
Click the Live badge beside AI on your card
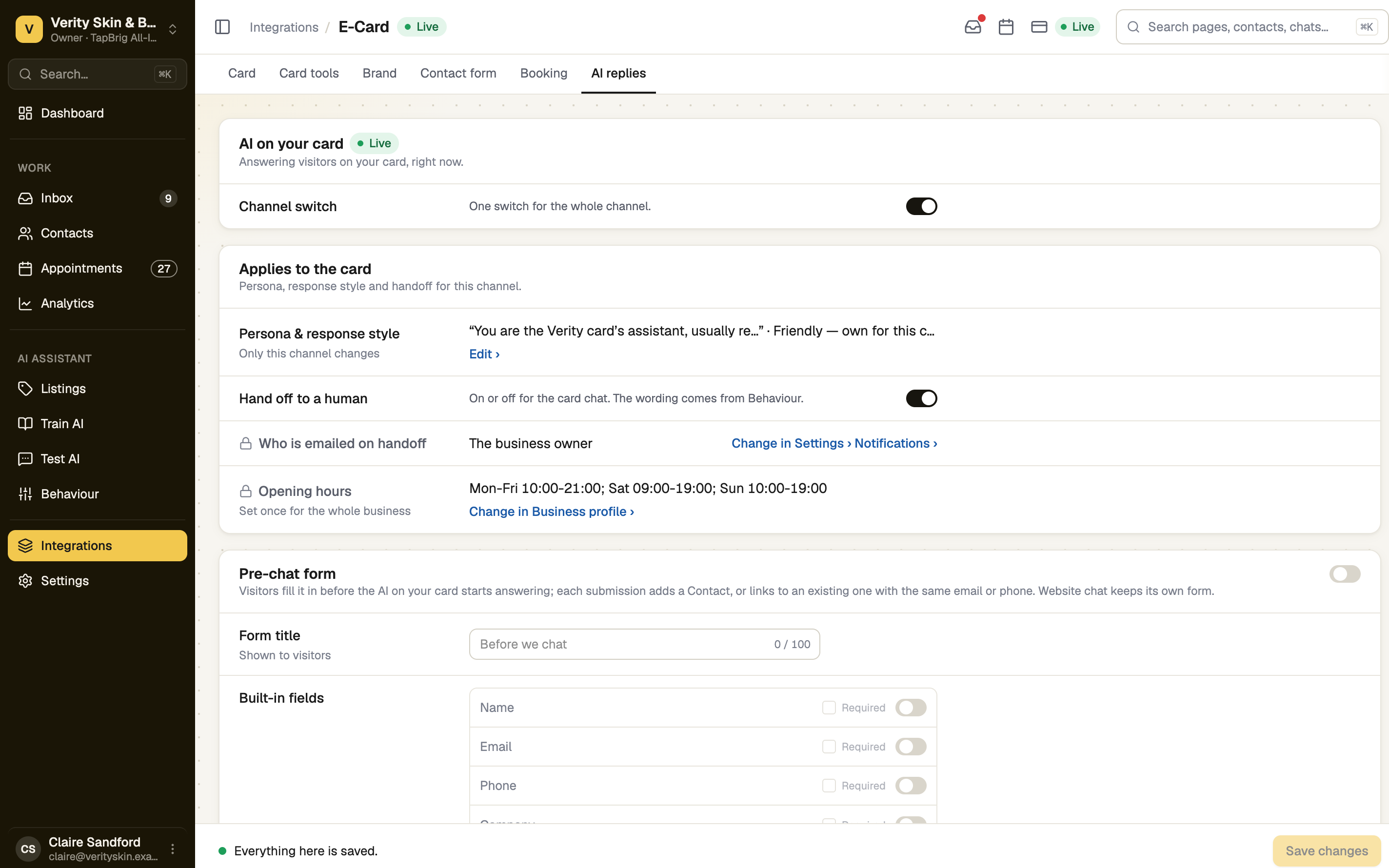point(374,143)
